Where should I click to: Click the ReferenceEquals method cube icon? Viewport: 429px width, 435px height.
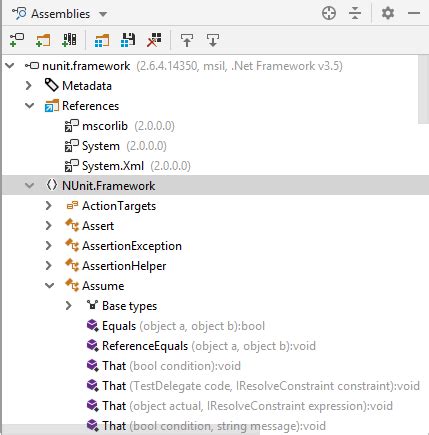[92, 346]
